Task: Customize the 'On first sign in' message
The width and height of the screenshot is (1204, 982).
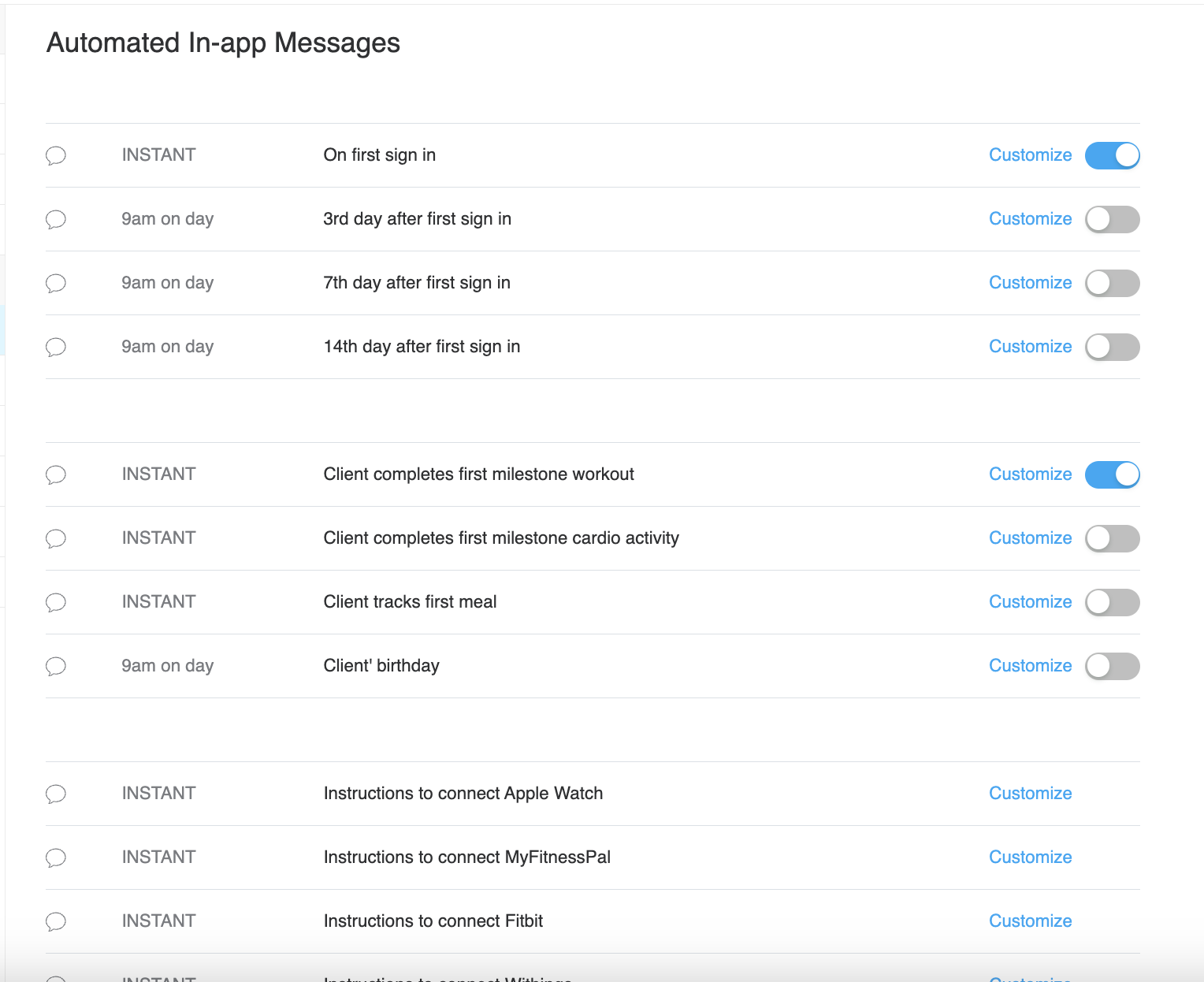Action: (x=1030, y=155)
